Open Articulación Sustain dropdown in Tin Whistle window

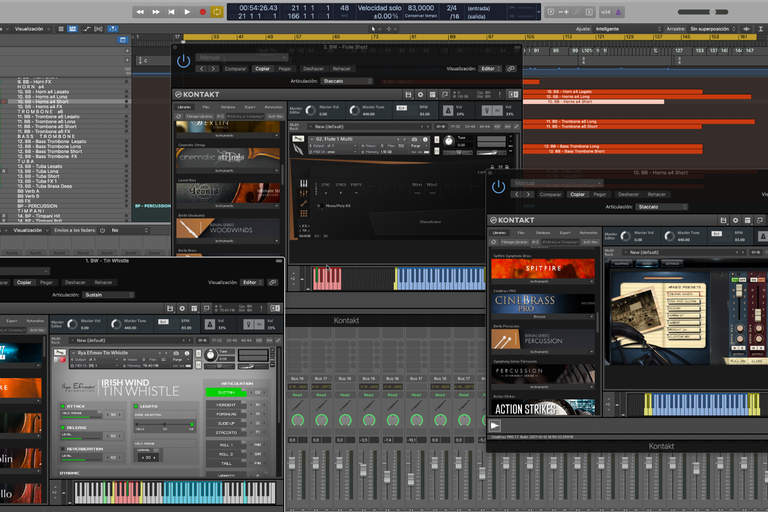point(108,295)
